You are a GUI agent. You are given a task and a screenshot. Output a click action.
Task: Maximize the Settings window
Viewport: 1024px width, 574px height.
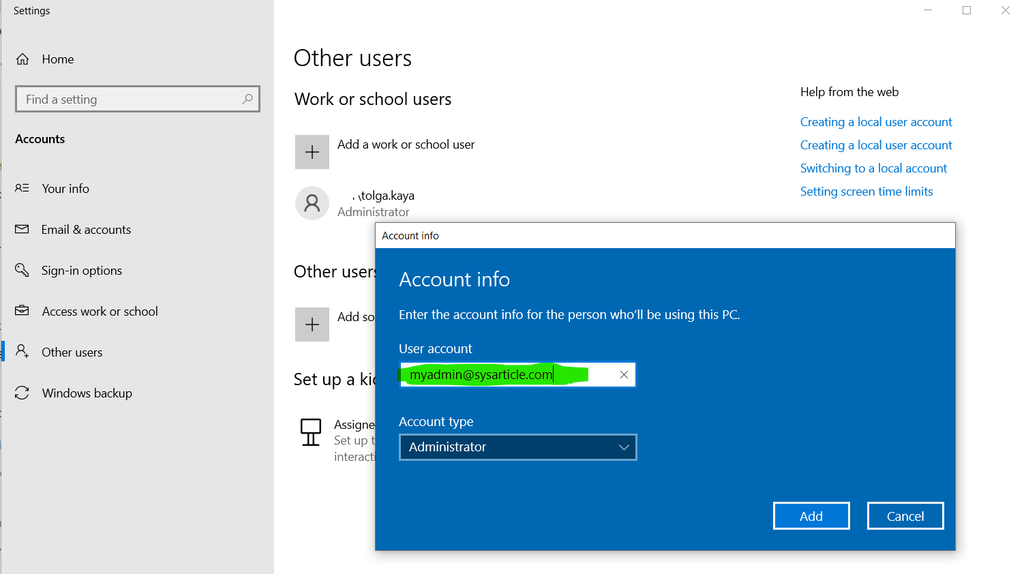coord(967,10)
